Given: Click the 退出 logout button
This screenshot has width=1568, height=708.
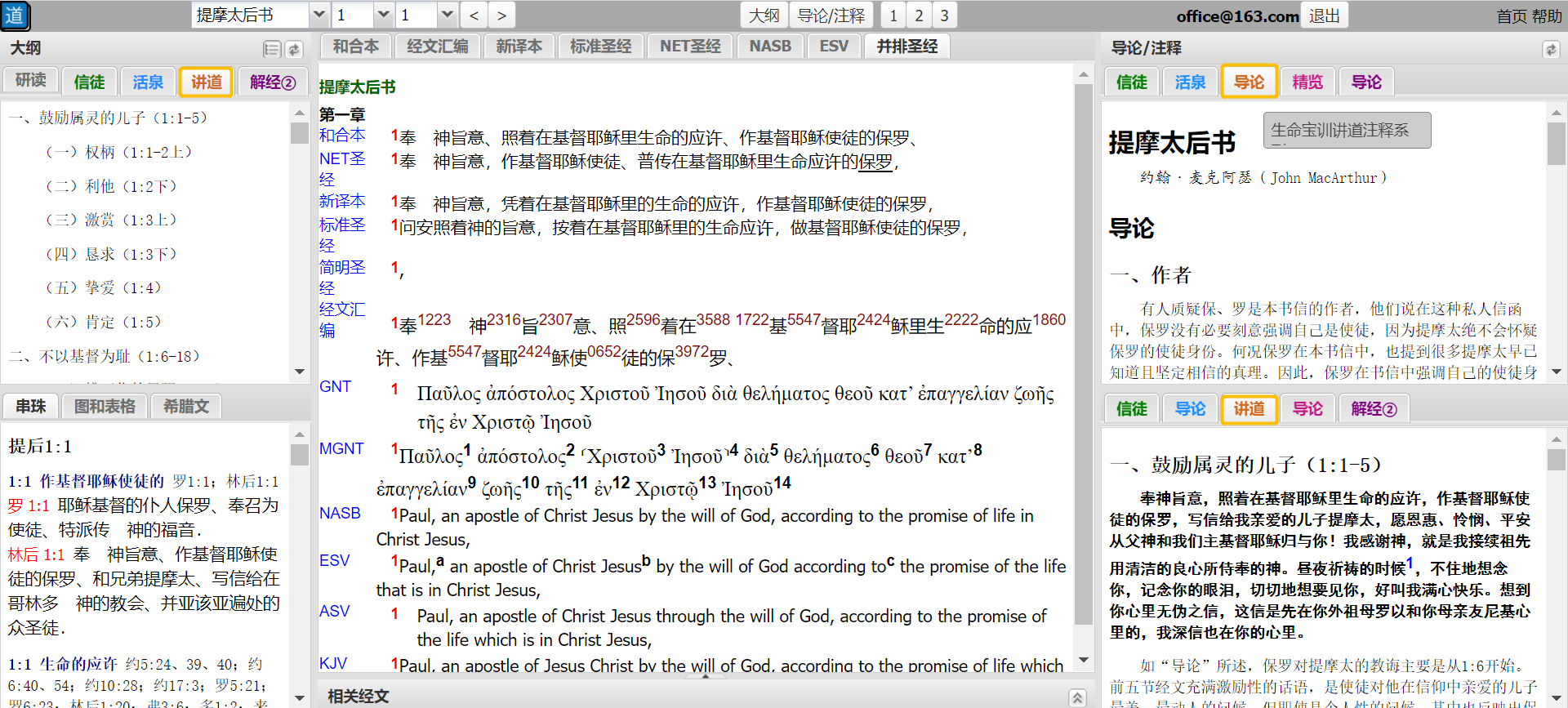Looking at the screenshot, I should click(x=1324, y=16).
